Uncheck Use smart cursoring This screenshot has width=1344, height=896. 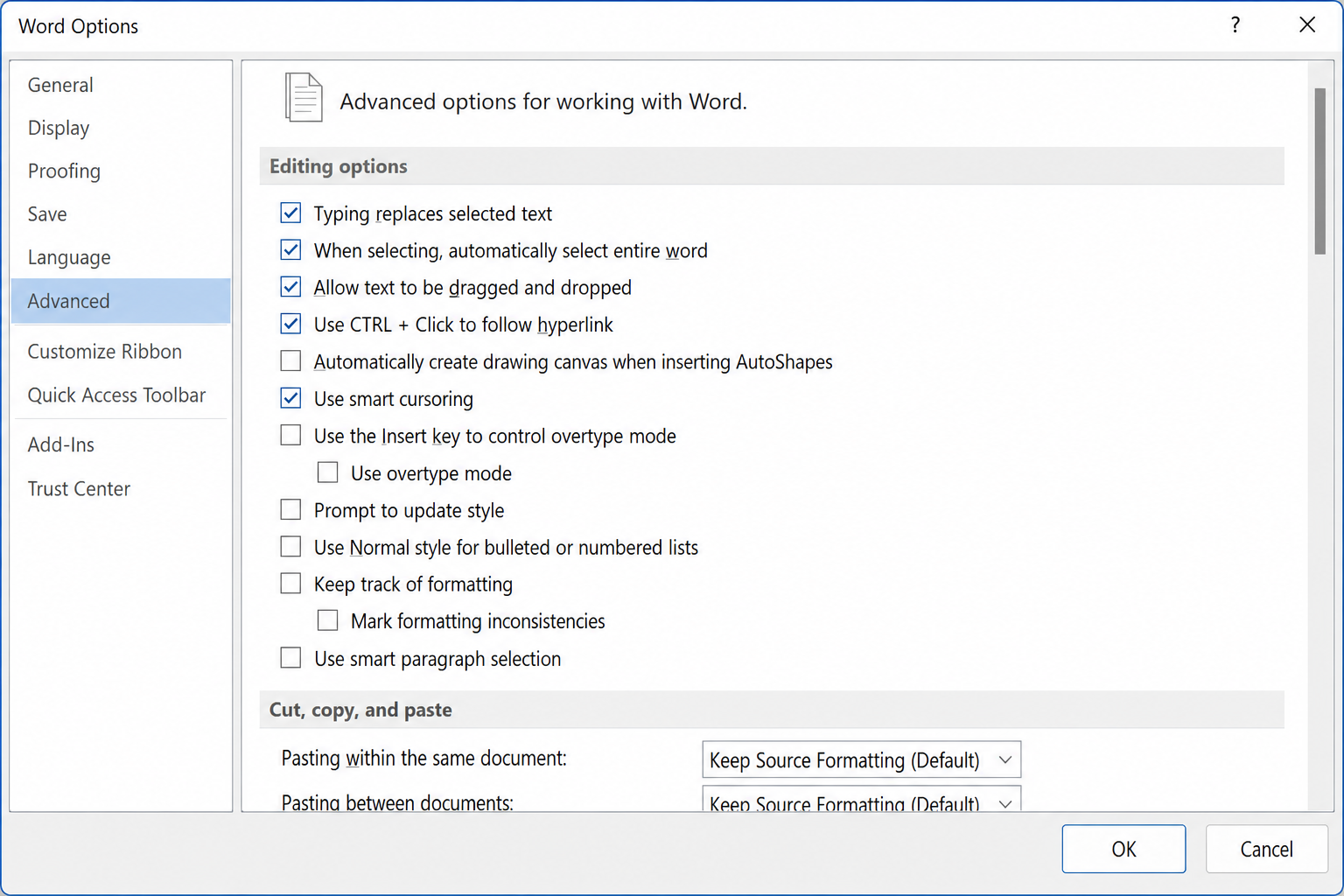pyautogui.click(x=290, y=399)
